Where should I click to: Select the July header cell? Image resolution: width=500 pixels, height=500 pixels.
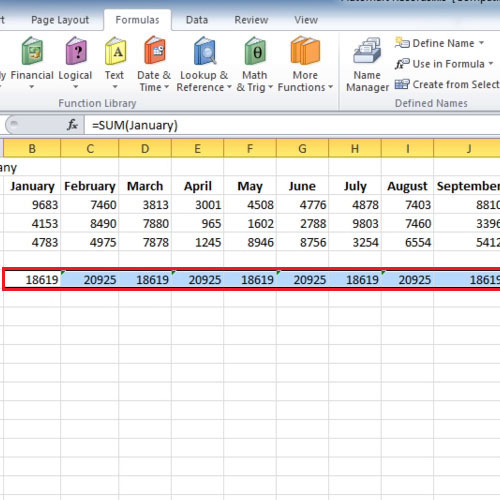(x=355, y=186)
